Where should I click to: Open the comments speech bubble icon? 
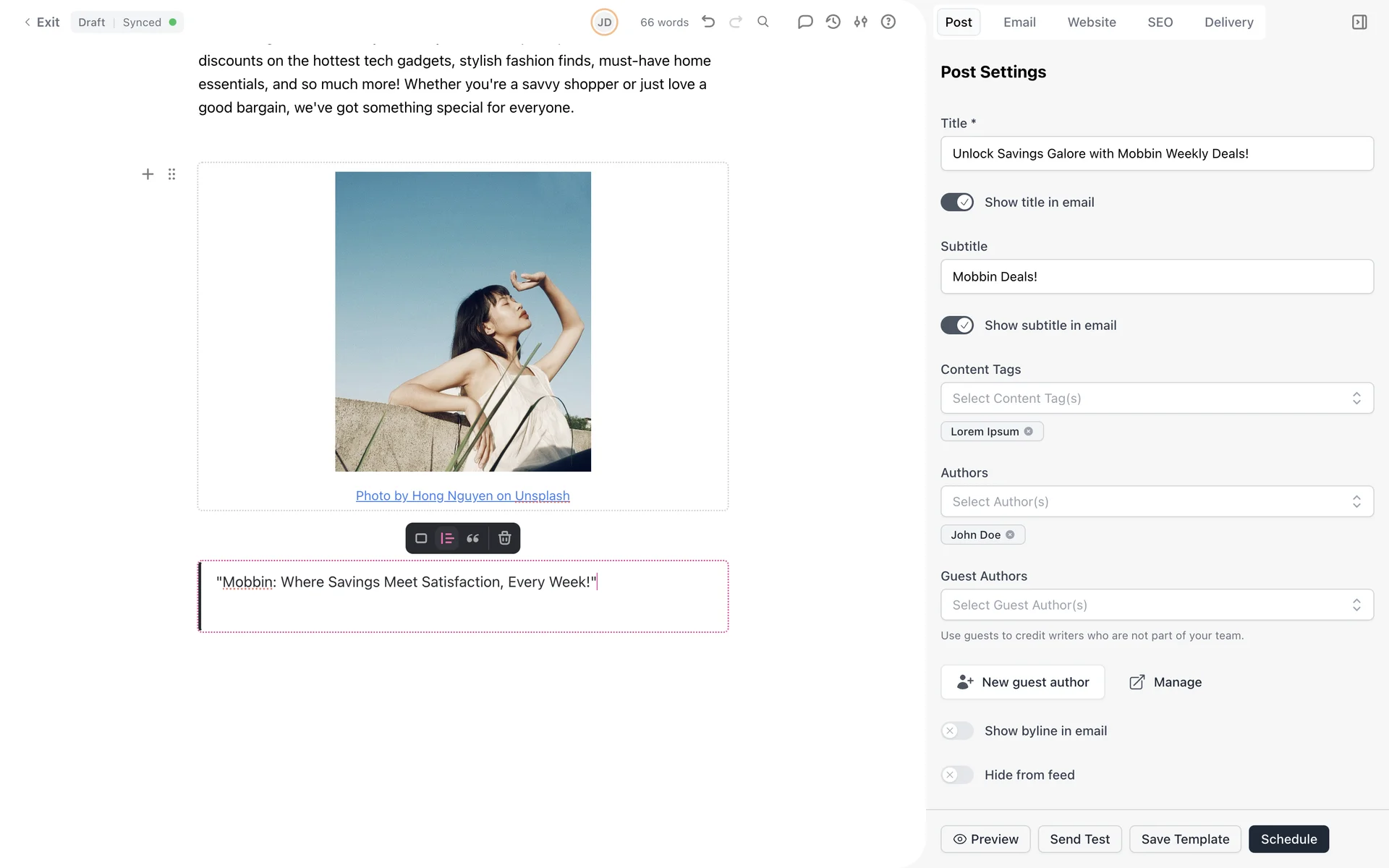point(804,22)
